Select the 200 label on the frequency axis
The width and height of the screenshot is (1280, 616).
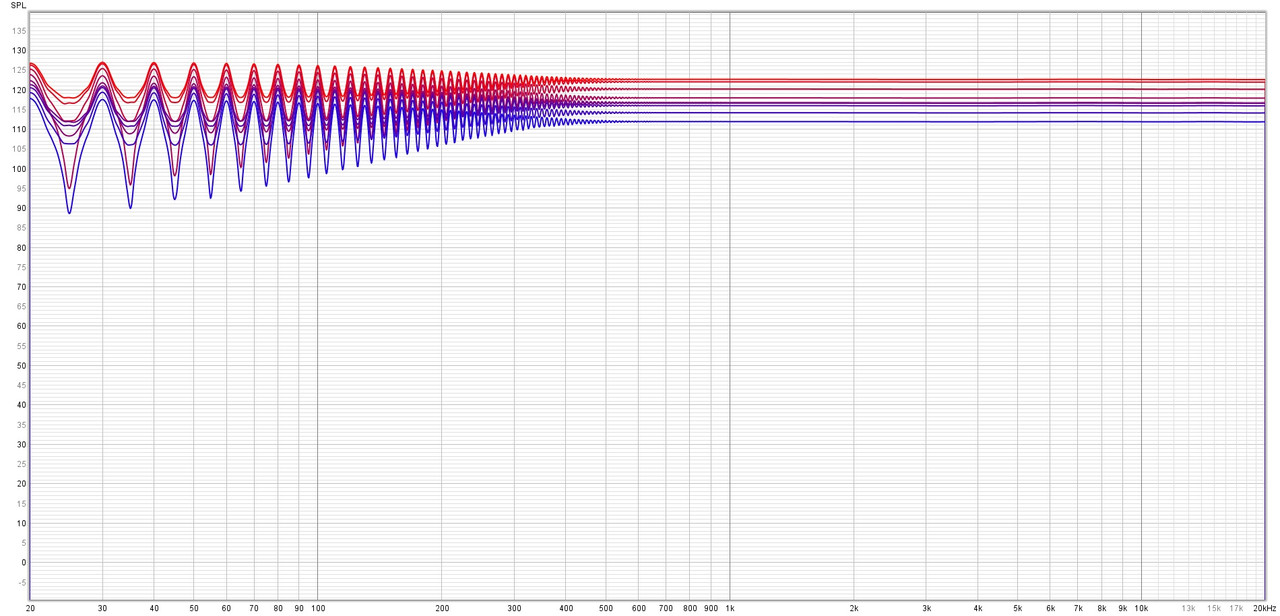click(442, 608)
